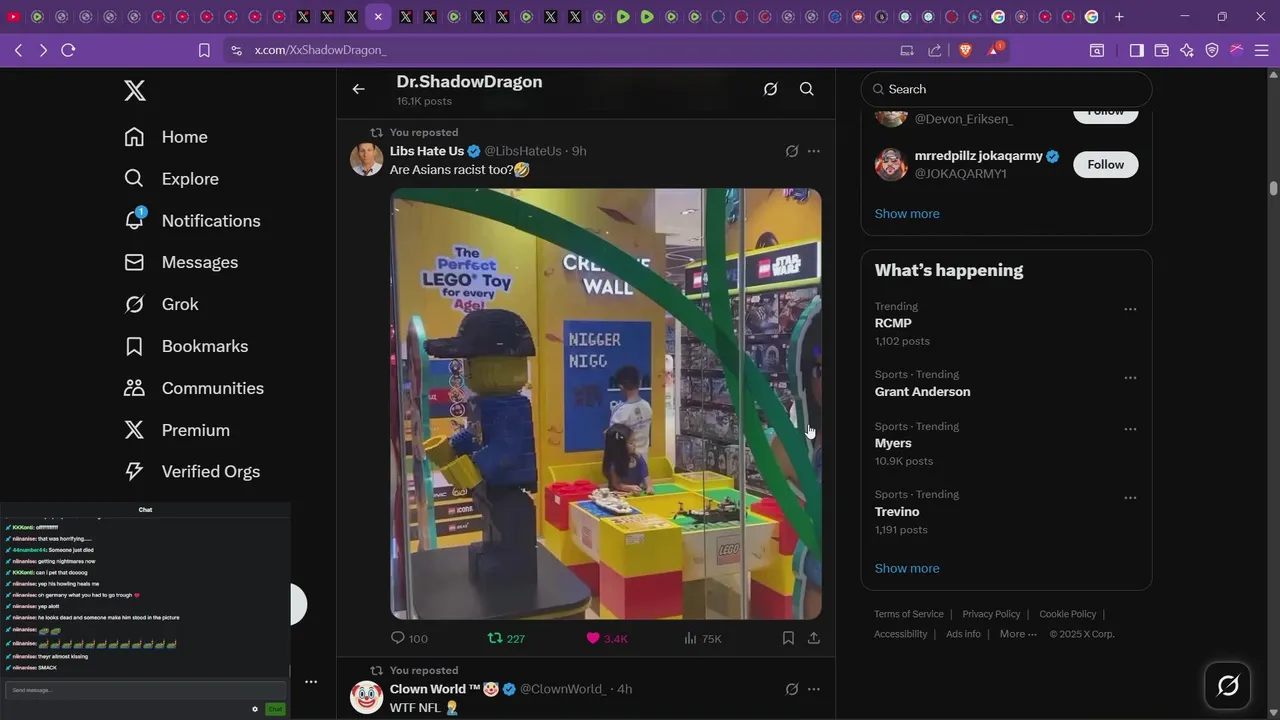This screenshot has height=720, width=1280.
Task: Open Verified Orgs in the sidebar
Action: 192,471
